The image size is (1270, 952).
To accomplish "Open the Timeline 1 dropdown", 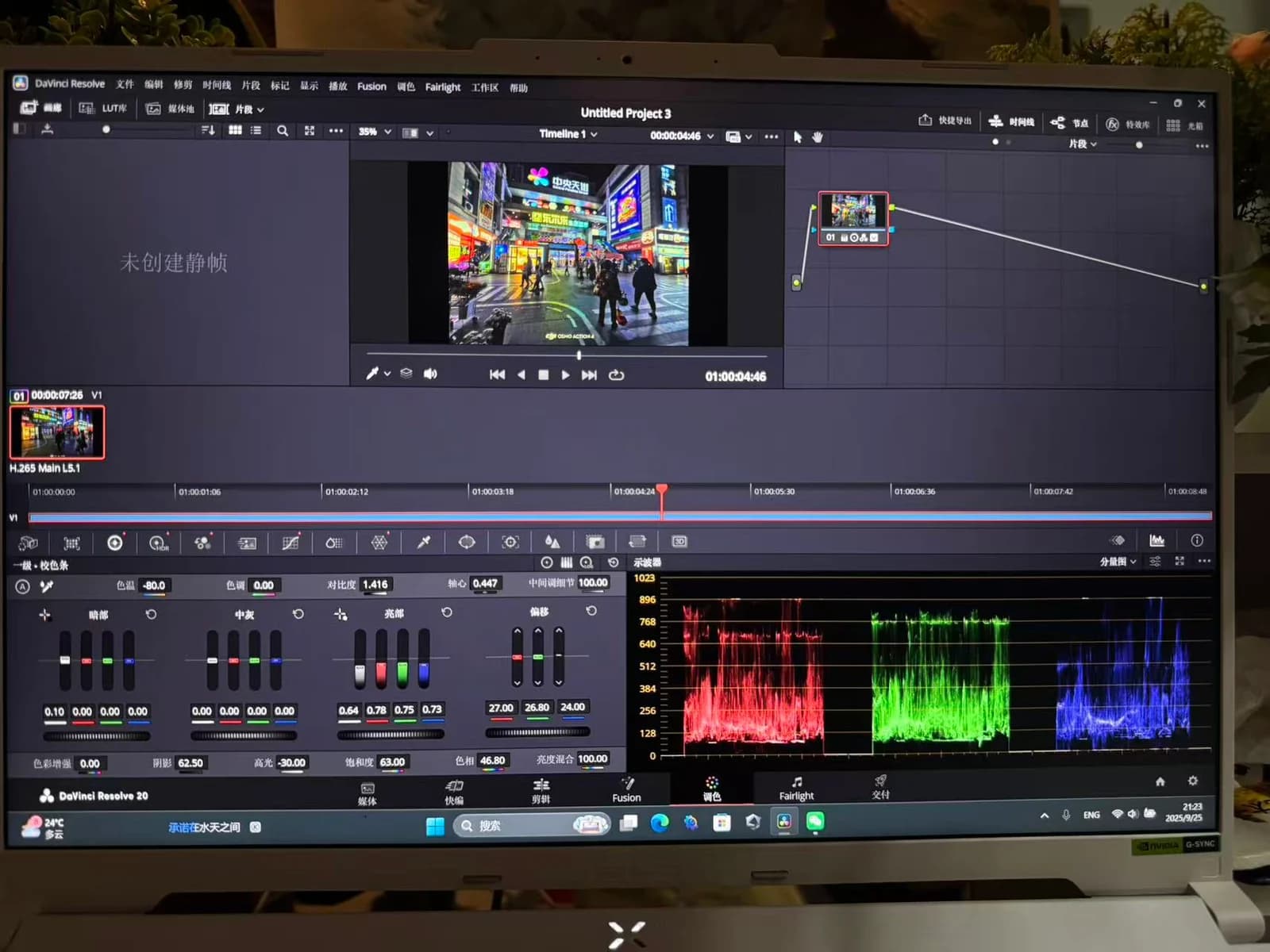I will click(x=568, y=134).
